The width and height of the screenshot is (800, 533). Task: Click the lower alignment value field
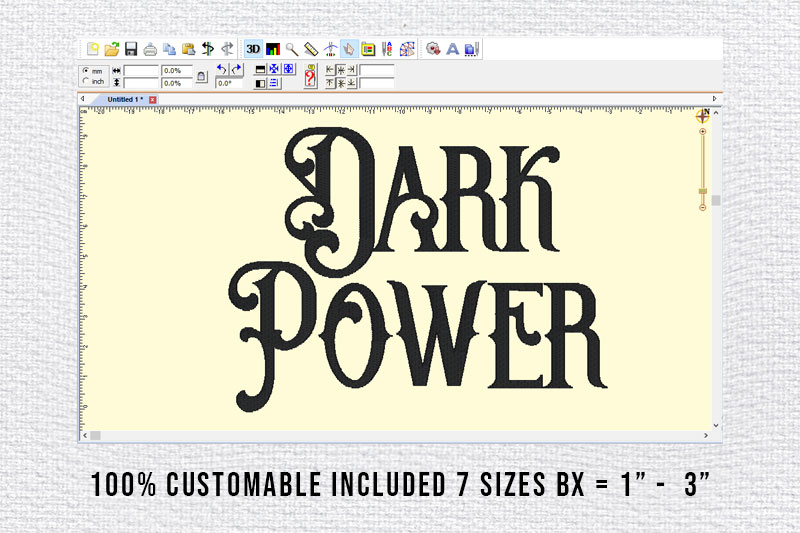(x=377, y=83)
